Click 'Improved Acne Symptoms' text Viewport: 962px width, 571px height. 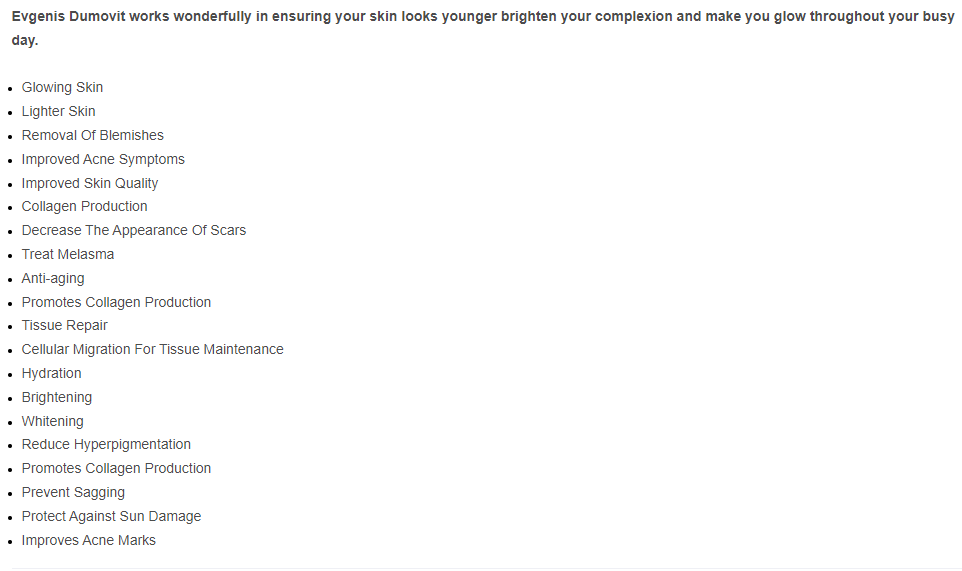pos(103,159)
